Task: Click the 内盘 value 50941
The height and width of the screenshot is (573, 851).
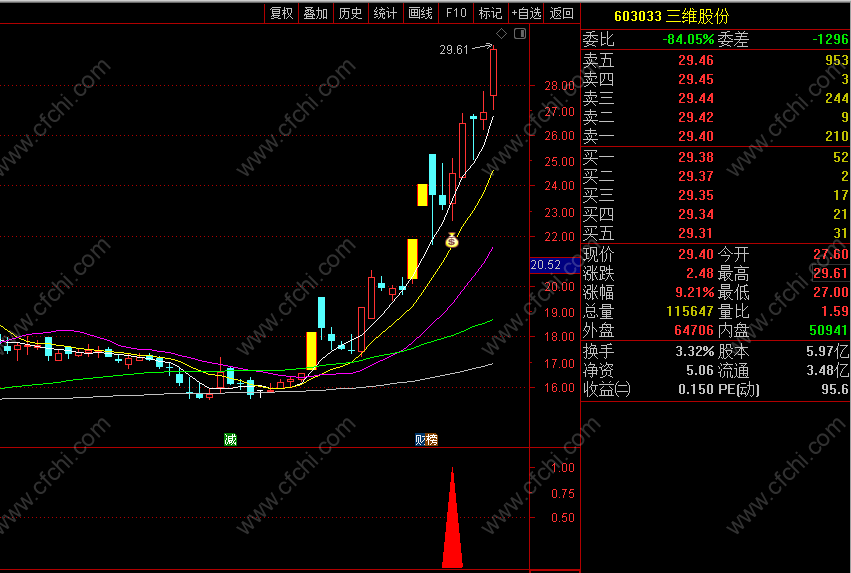Action: (x=828, y=330)
